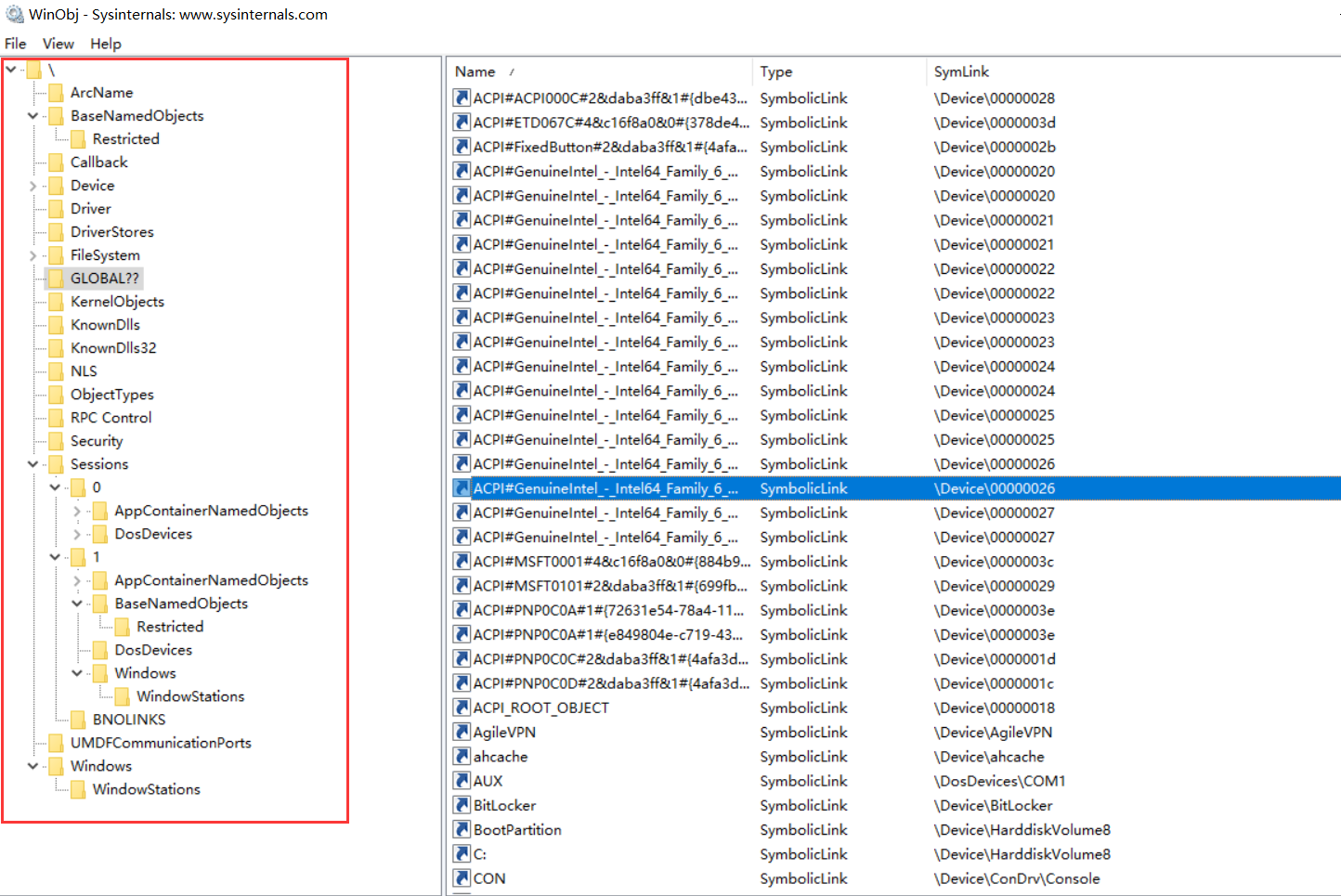Open the Help menu

106,44
